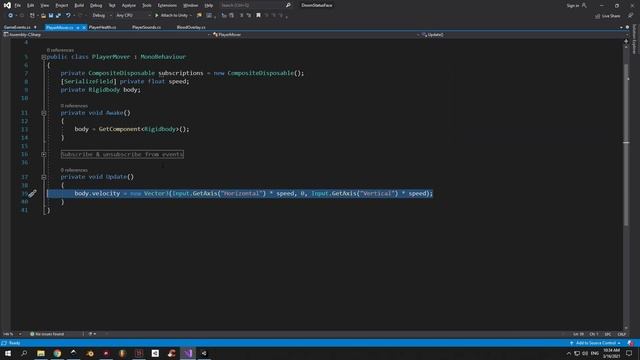Click the SPC indentation indicator
Image resolution: width=640 pixels, height=360 pixels.
(608, 334)
